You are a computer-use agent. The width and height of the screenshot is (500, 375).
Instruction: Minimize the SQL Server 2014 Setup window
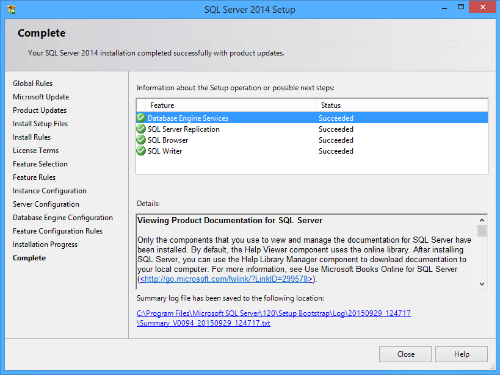(x=444, y=8)
